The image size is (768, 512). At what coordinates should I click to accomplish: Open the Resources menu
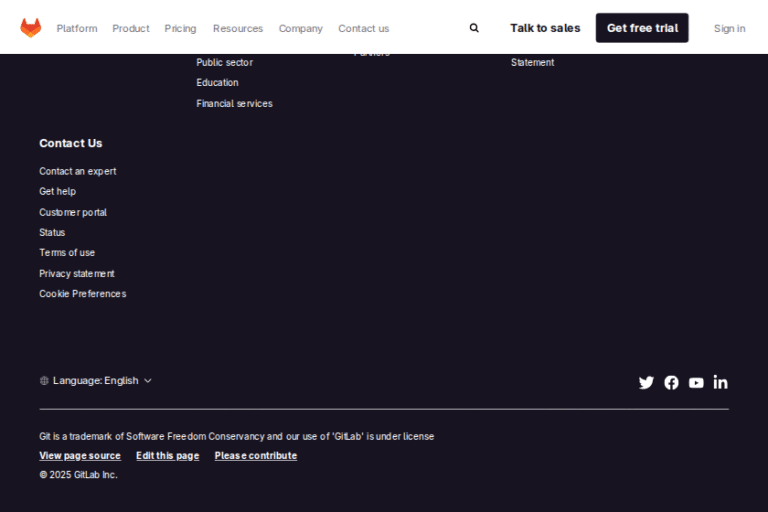[238, 28]
